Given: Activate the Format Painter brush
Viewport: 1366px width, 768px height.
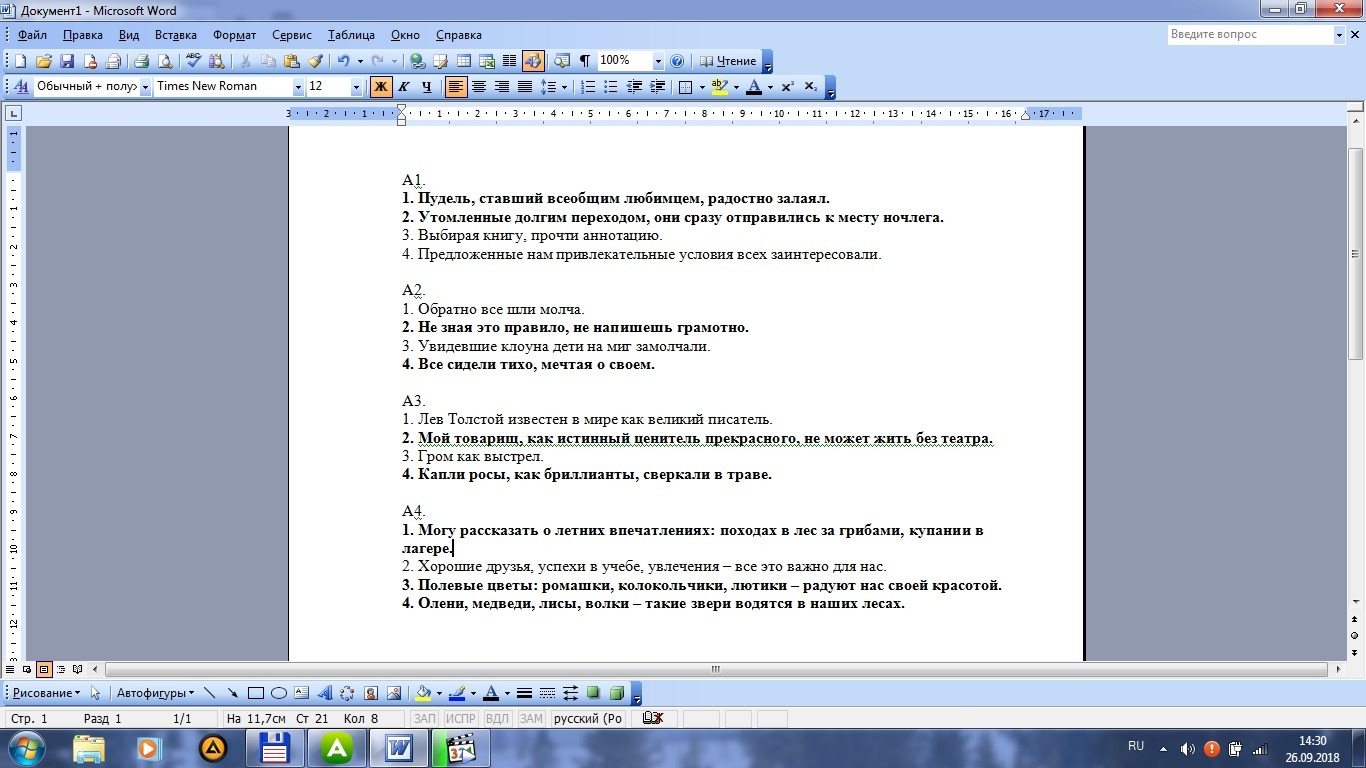Looking at the screenshot, I should tap(315, 61).
